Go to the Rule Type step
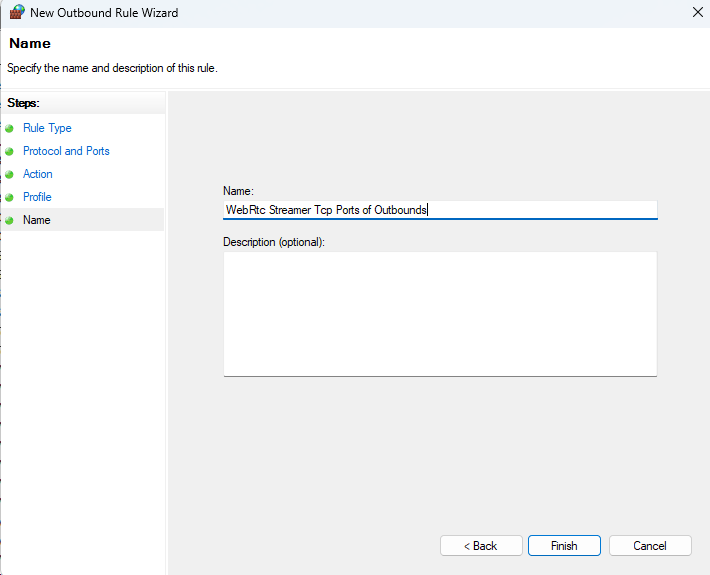Image resolution: width=710 pixels, height=575 pixels. [x=47, y=128]
